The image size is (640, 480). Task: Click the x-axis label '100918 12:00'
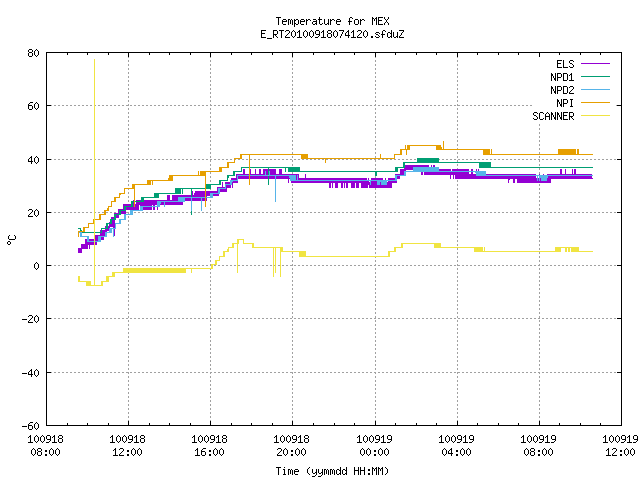click(x=127, y=446)
